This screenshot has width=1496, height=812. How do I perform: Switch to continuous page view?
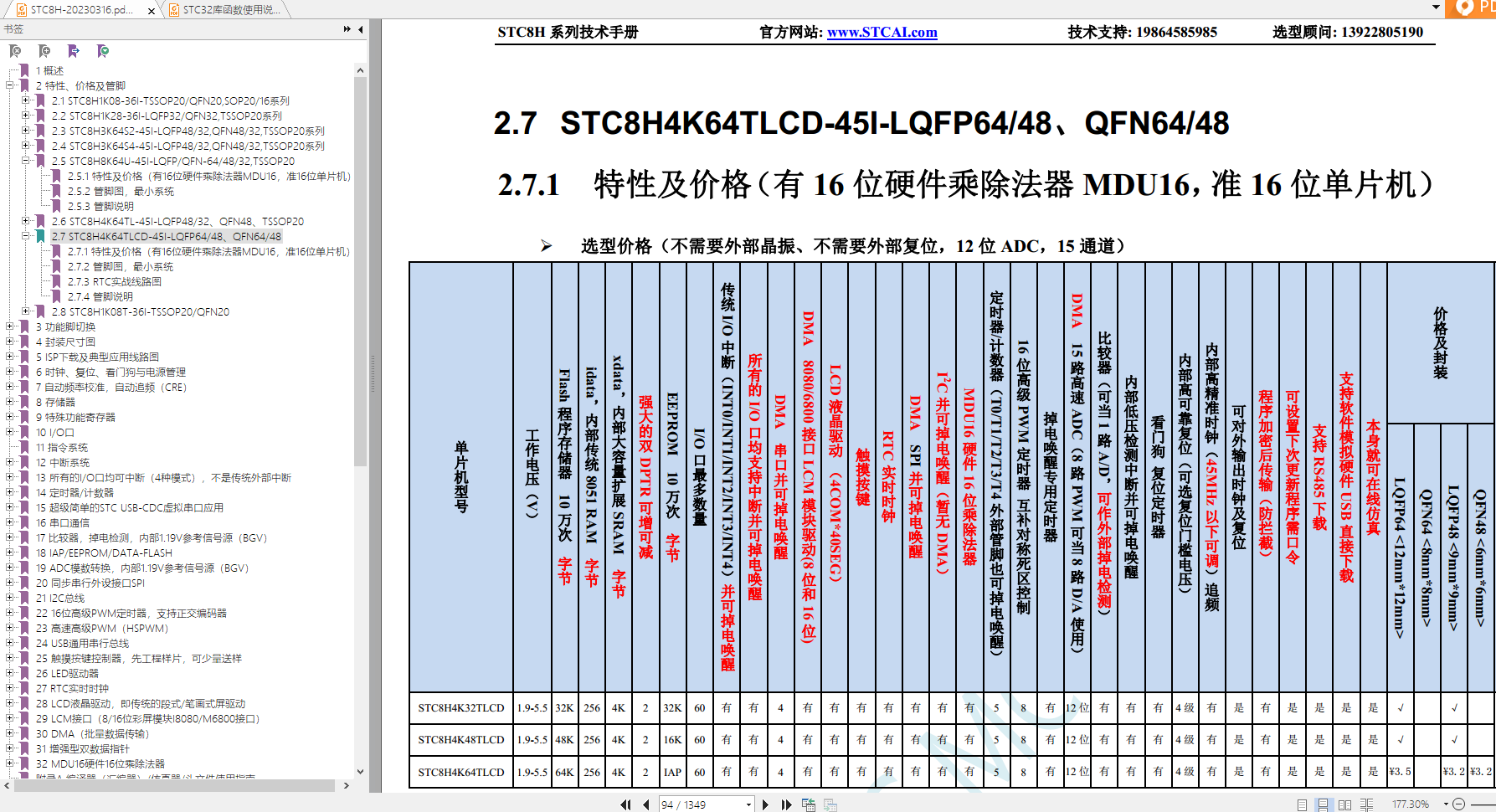pyautogui.click(x=1323, y=804)
